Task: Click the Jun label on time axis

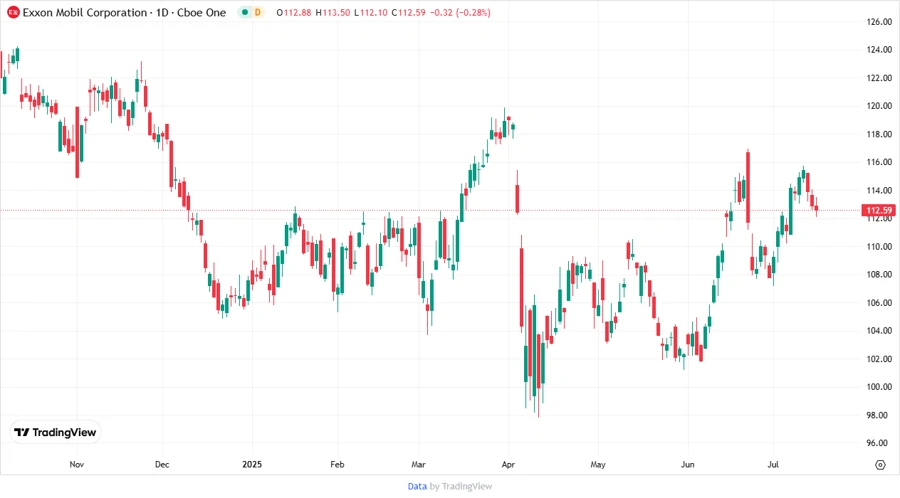Action: [687, 464]
